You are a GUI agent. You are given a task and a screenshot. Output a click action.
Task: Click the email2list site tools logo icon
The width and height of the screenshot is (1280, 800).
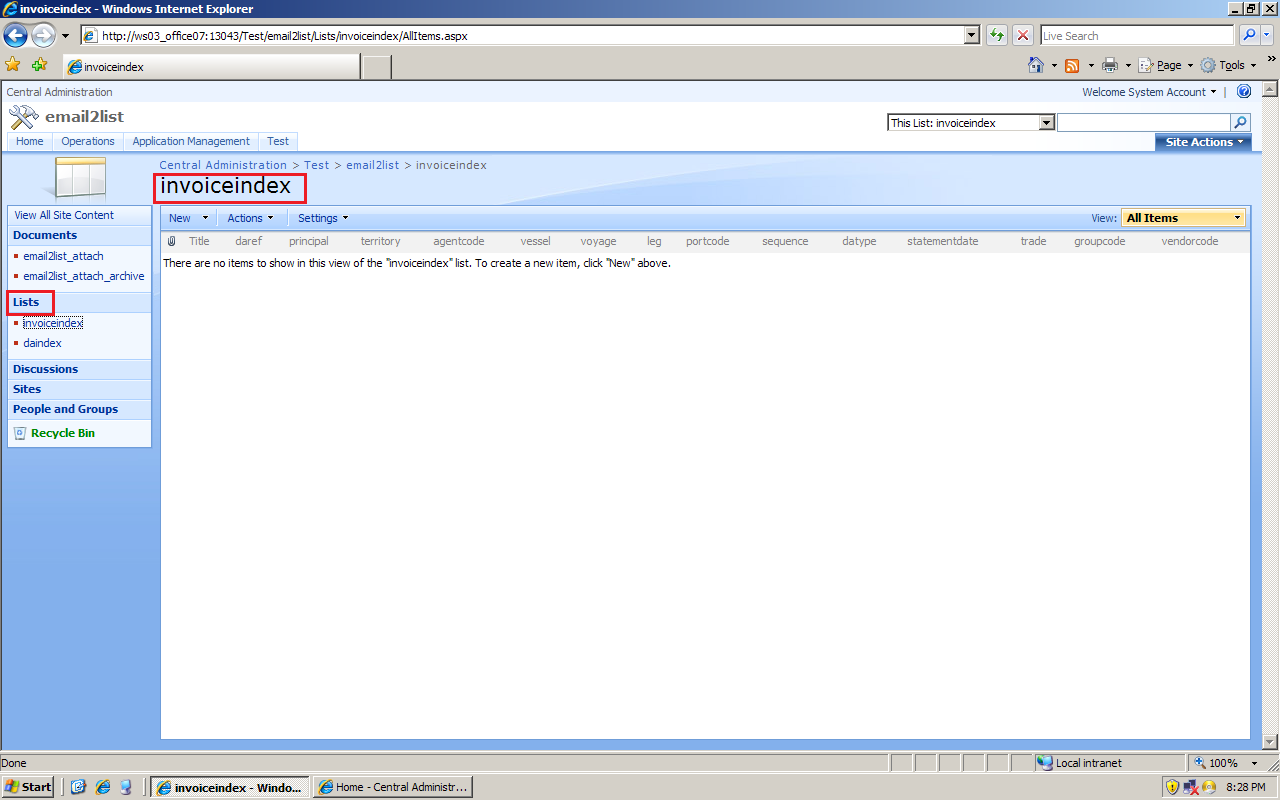point(23,117)
